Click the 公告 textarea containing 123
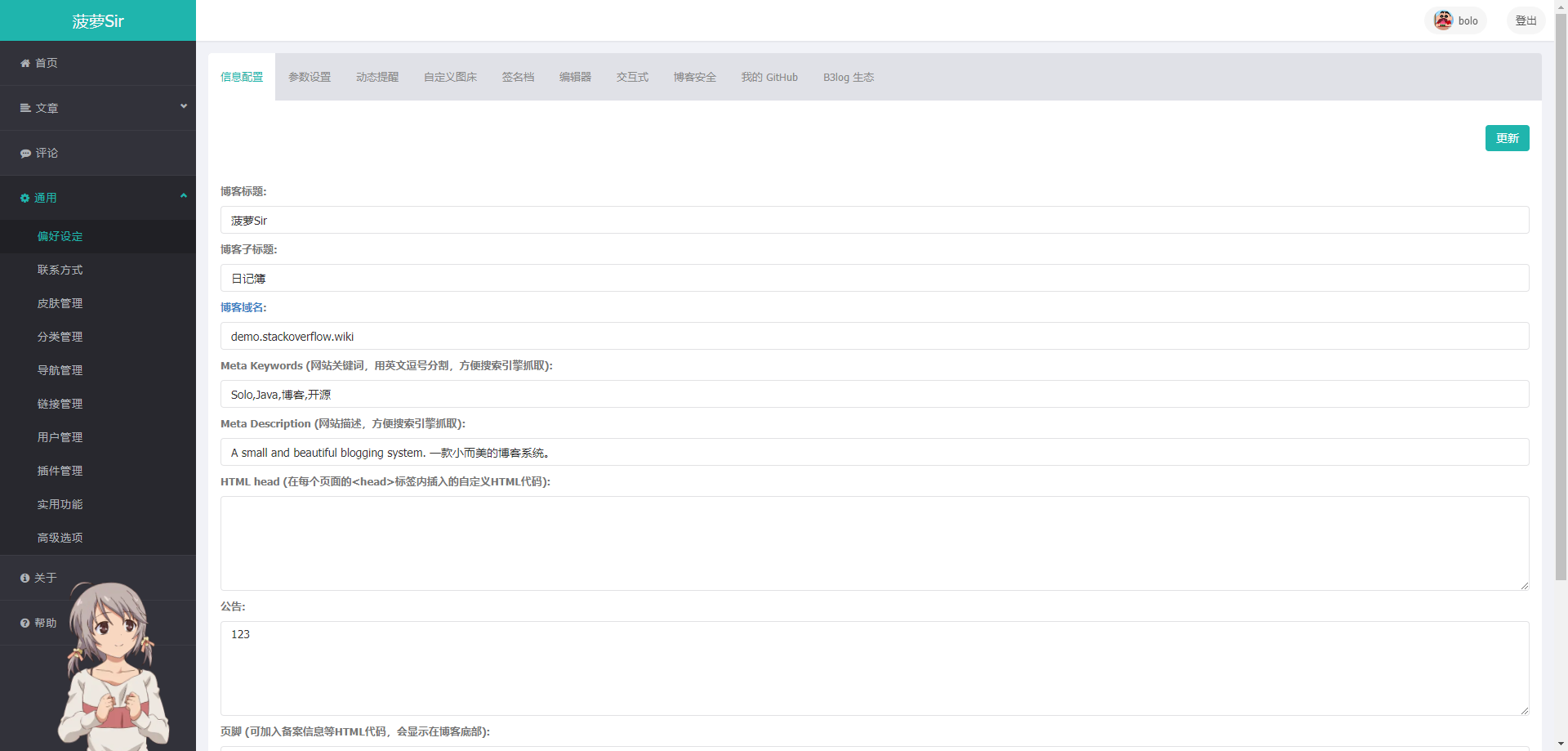Viewport: 1568px width, 751px height. 875,668
